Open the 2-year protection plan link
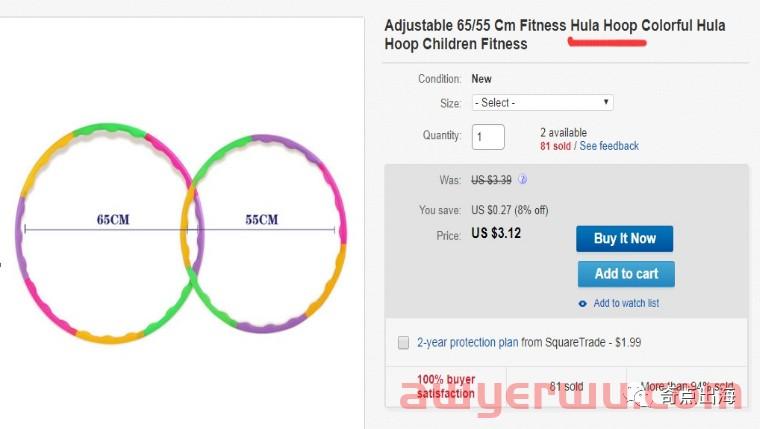This screenshot has width=760, height=429. point(467,342)
